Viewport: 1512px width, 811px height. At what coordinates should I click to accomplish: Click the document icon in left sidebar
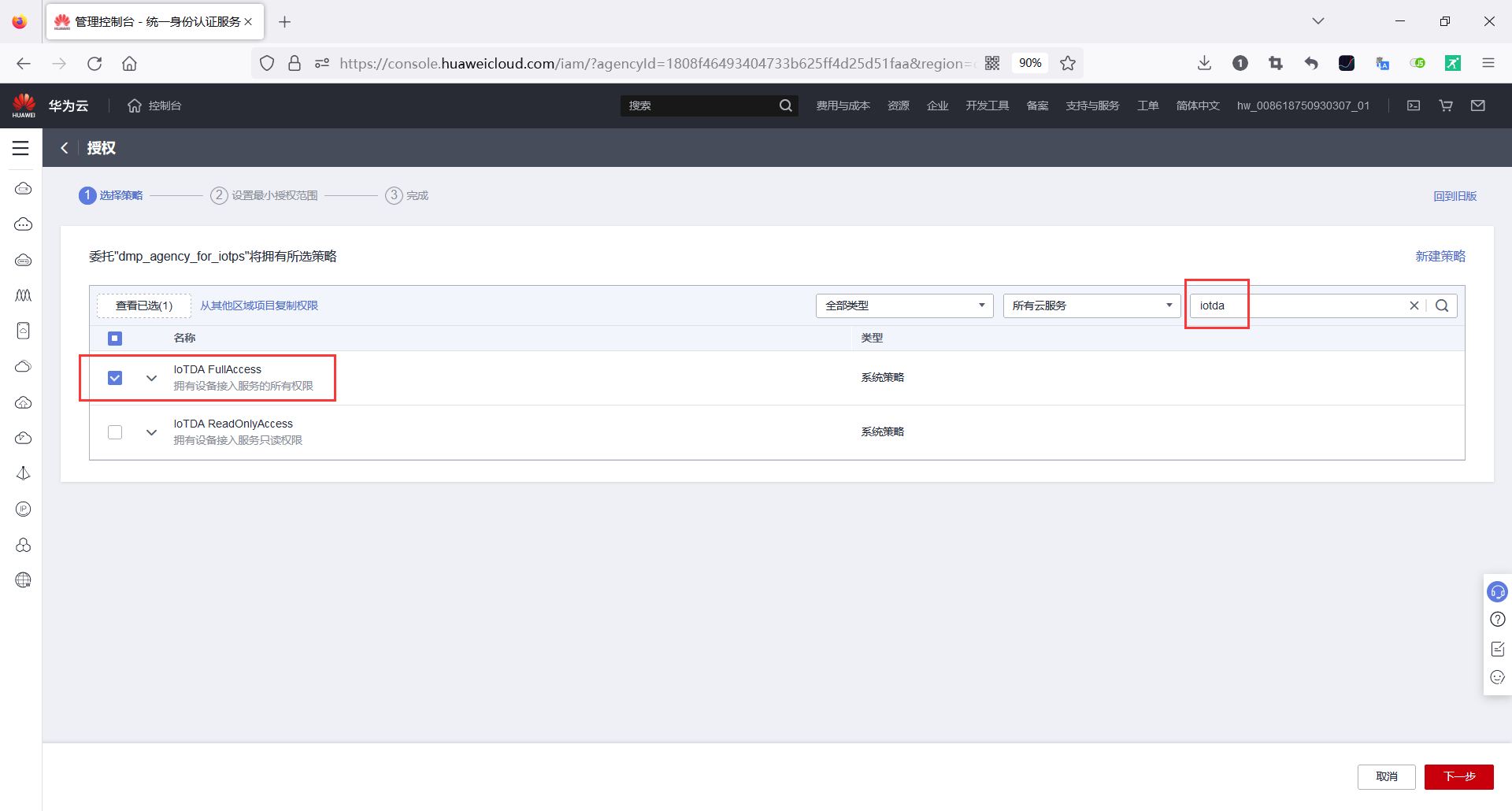click(24, 331)
